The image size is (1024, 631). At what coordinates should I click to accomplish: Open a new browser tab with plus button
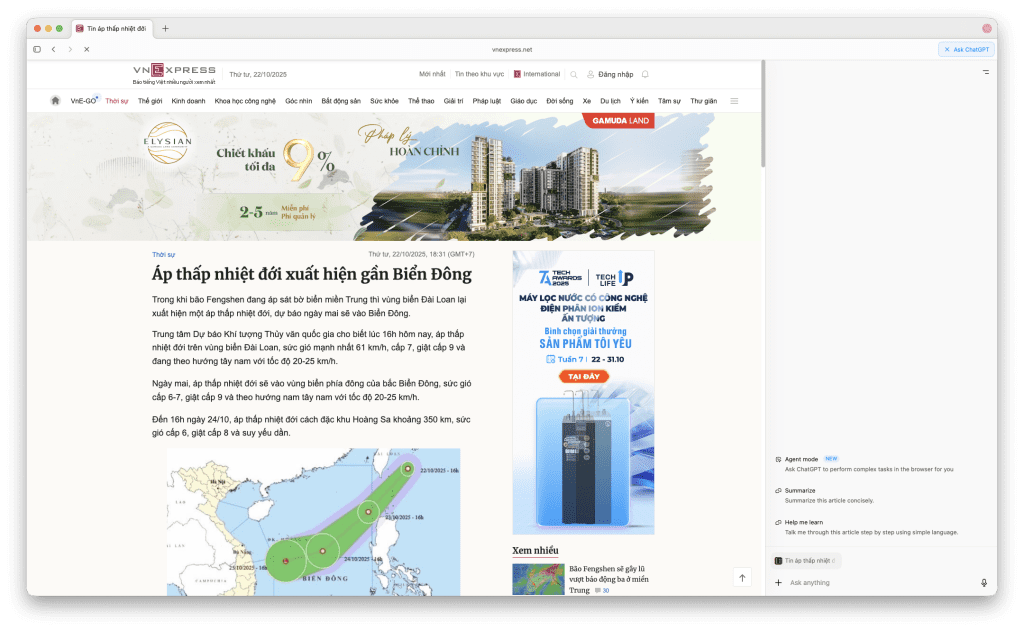pyautogui.click(x=165, y=28)
